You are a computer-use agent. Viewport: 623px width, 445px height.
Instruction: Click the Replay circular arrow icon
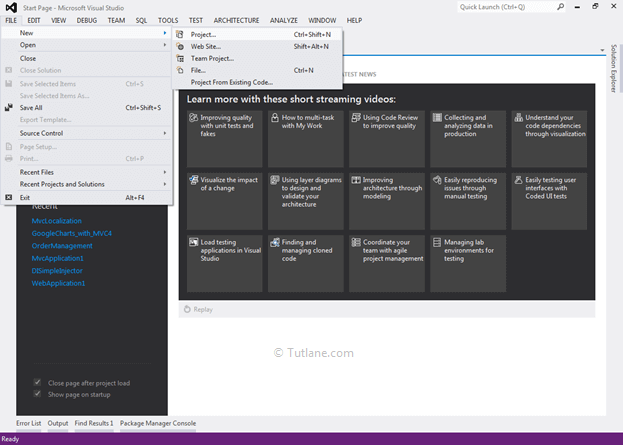tap(187, 309)
